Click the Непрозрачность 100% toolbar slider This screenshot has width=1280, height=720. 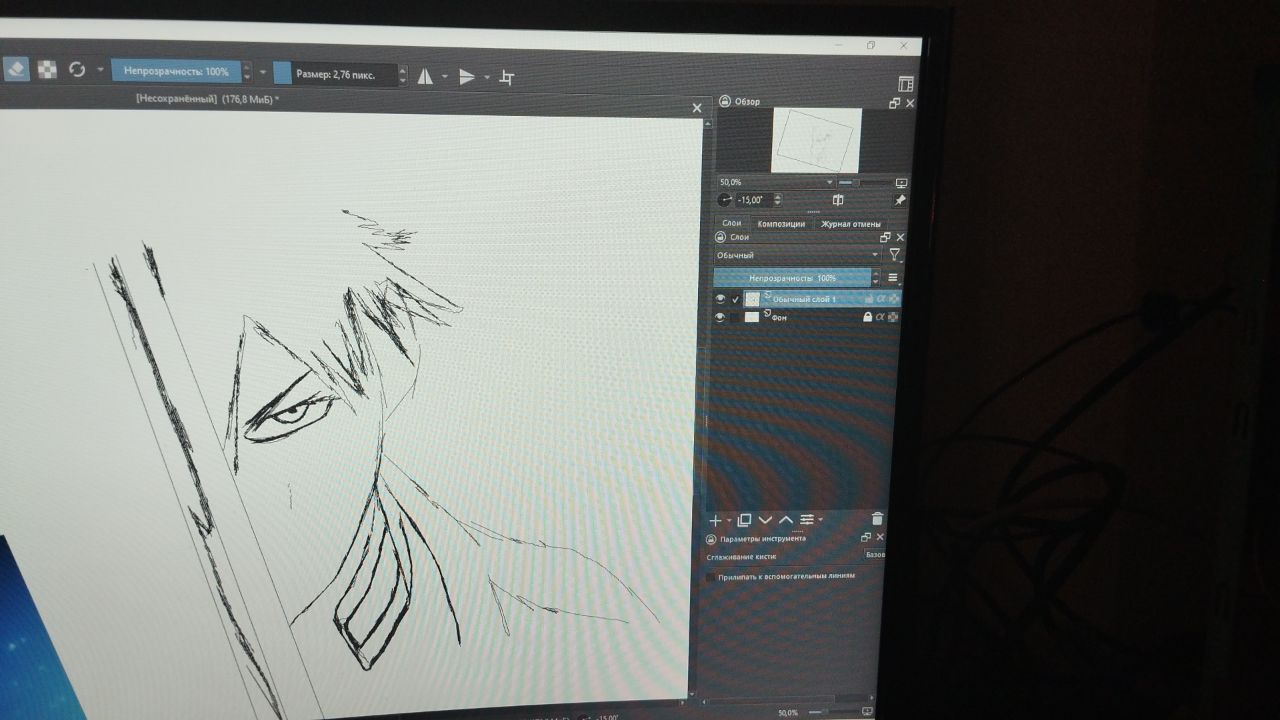tap(176, 72)
